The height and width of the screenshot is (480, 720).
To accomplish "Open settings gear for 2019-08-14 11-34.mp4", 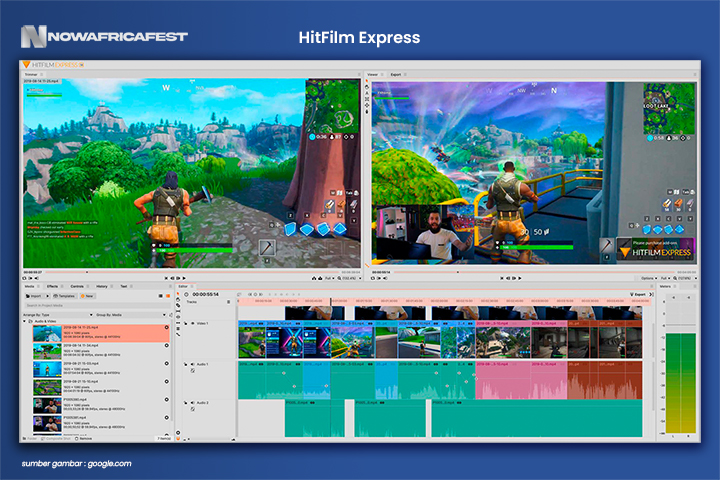I will tap(167, 345).
